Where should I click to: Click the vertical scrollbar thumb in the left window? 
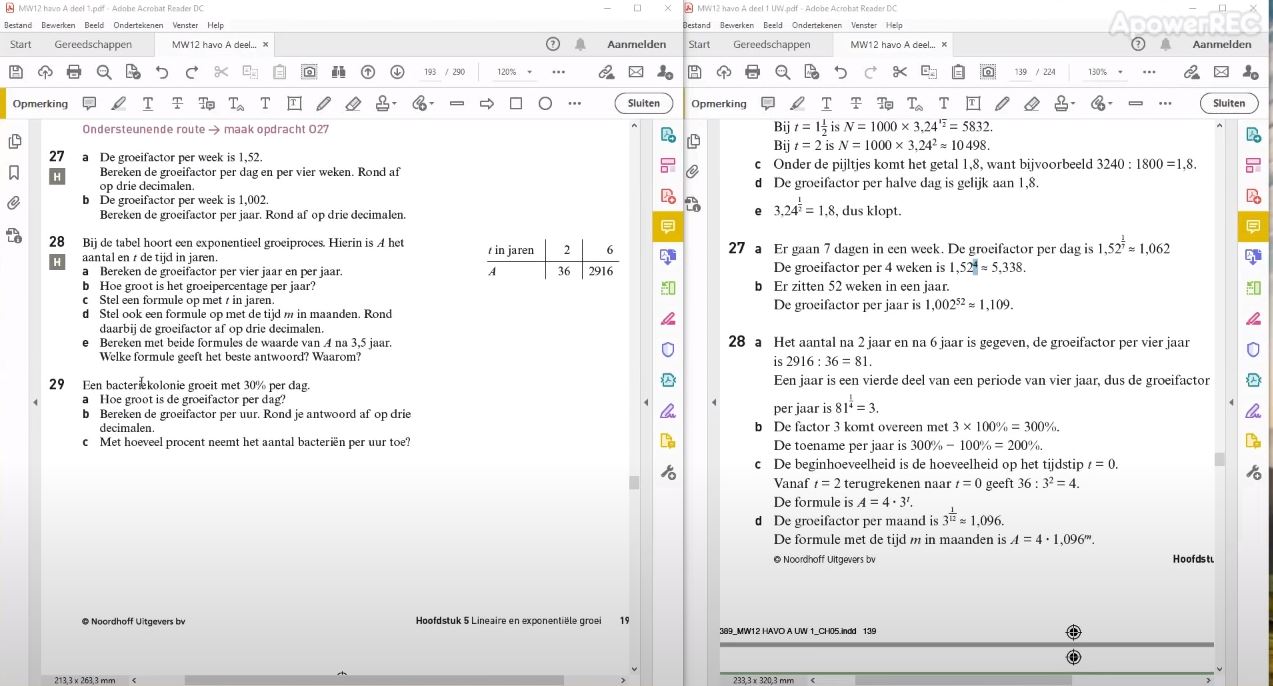pos(634,482)
